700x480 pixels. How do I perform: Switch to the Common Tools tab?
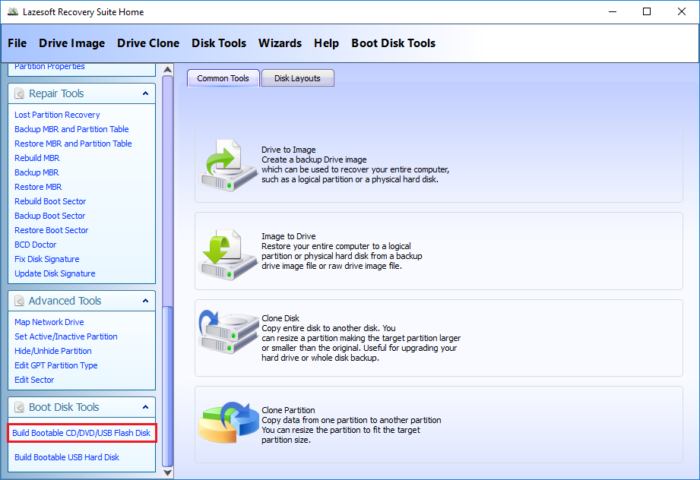(223, 78)
